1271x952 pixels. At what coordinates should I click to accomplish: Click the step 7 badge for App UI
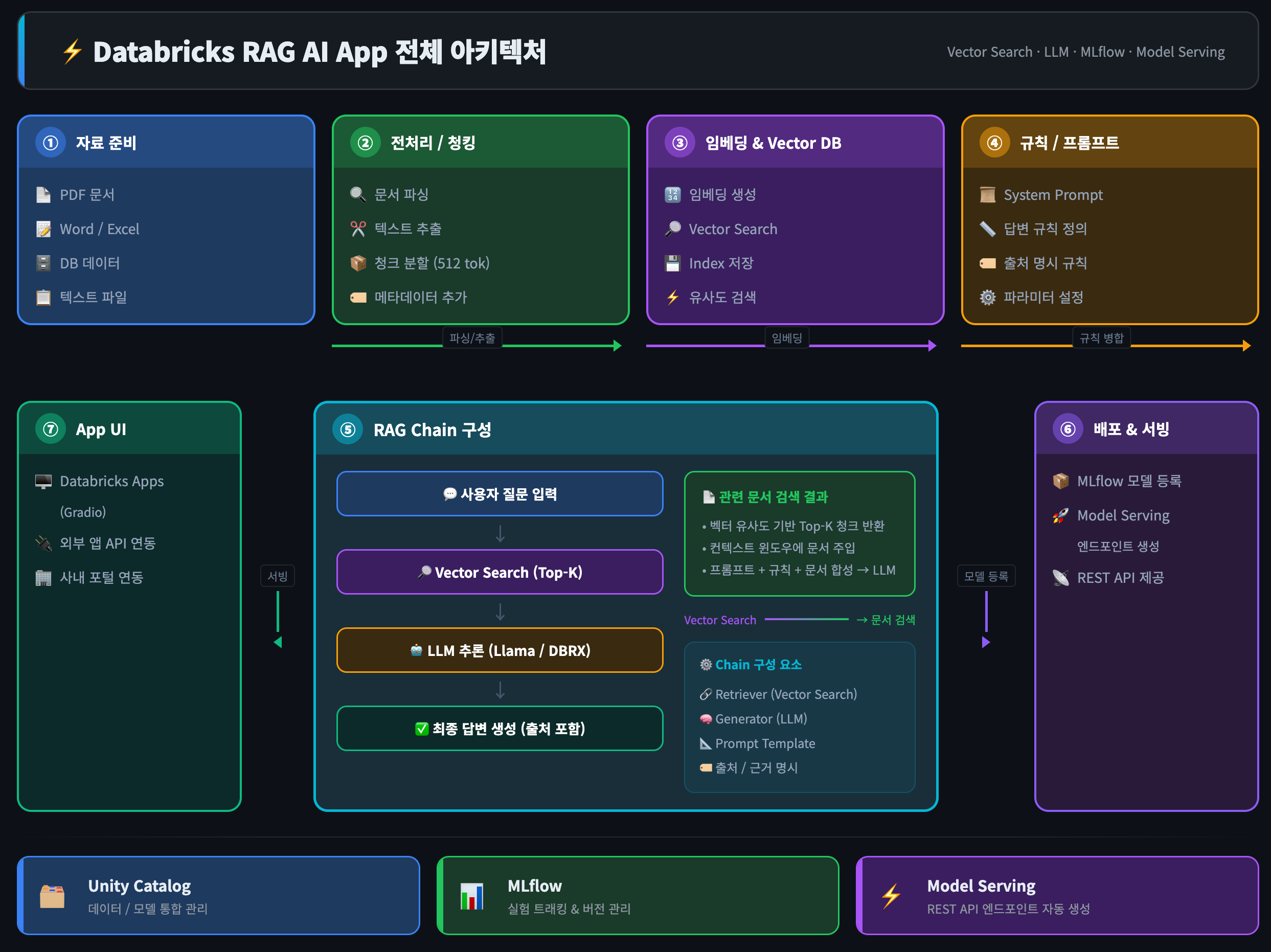51,429
